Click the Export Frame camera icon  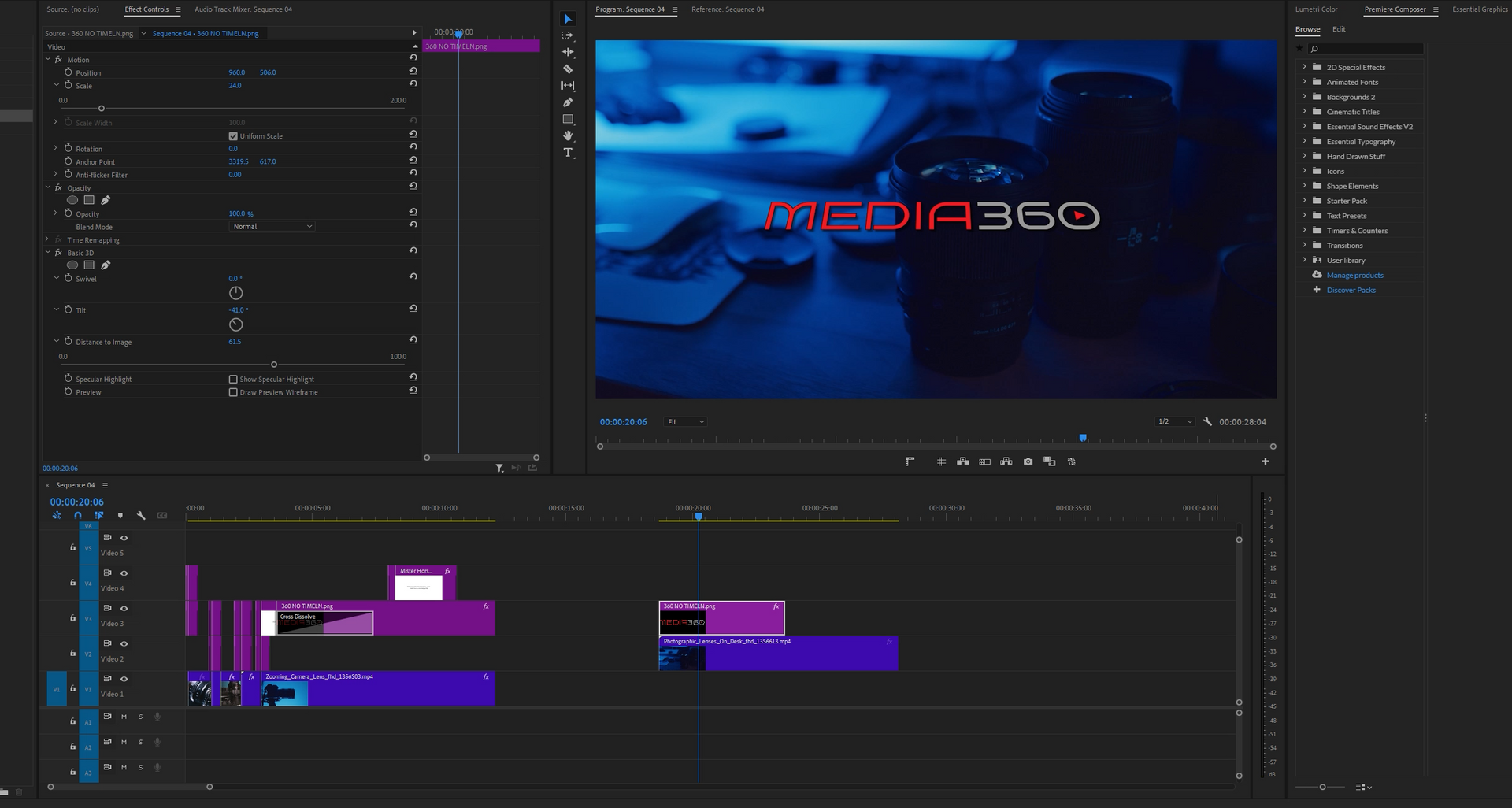1028,461
